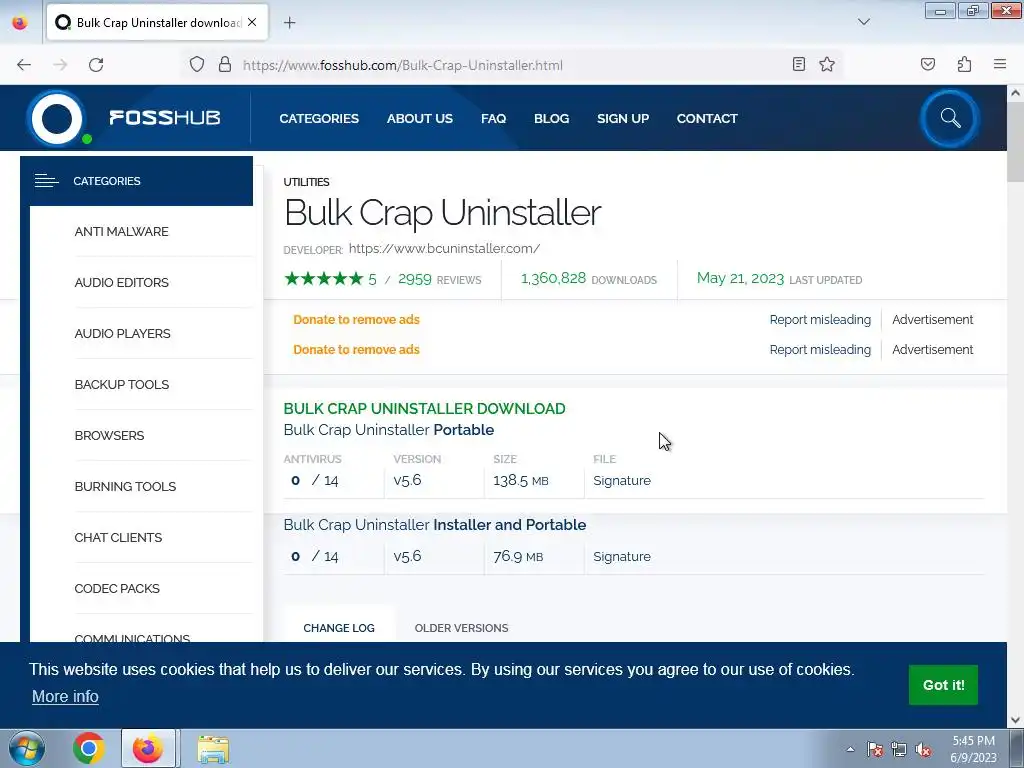
Task: Open the 2959 reviews link
Action: 440,280
